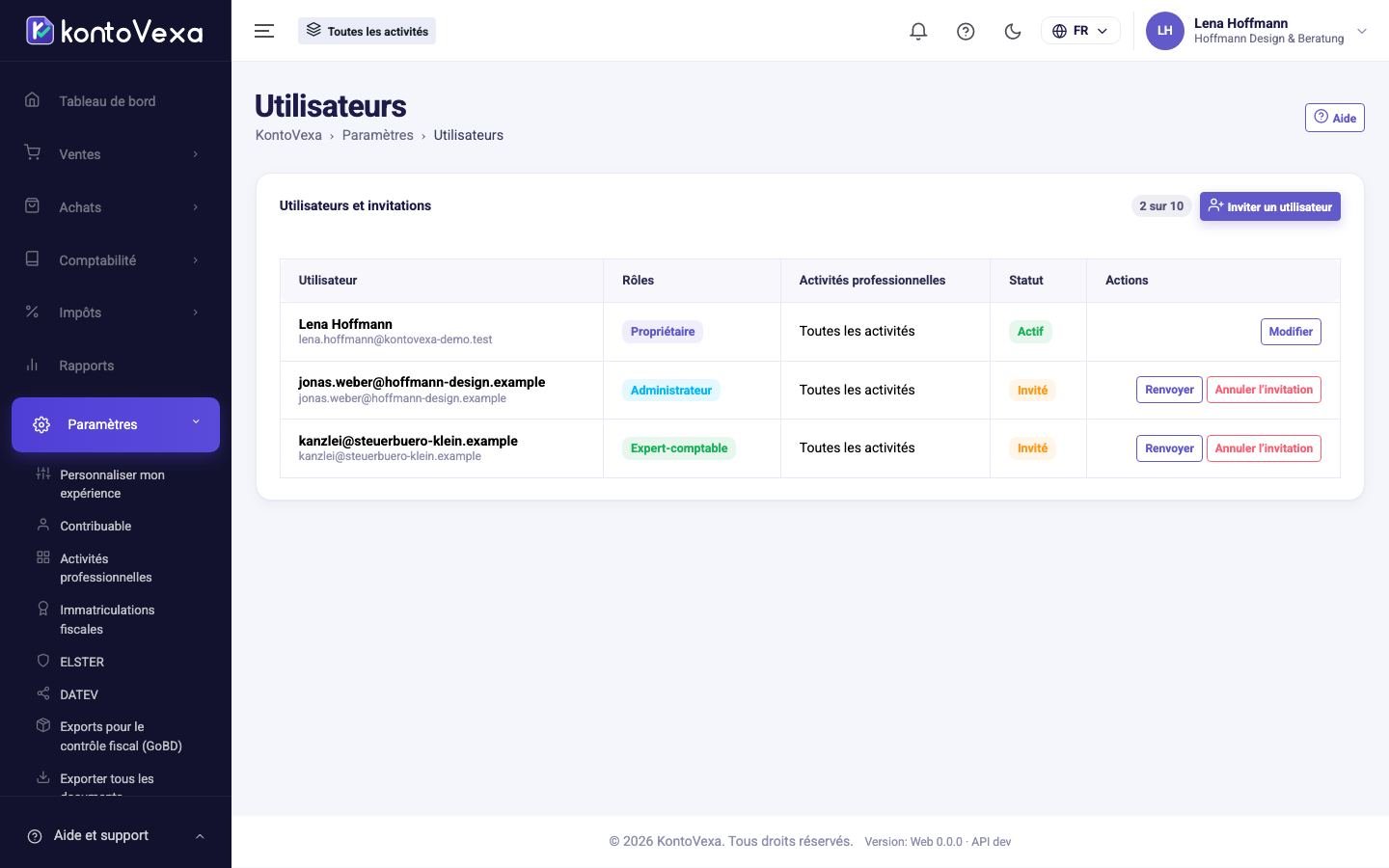Click the Expert-comptable role badge
Screen dimensions: 1389x868
pyautogui.click(x=679, y=448)
